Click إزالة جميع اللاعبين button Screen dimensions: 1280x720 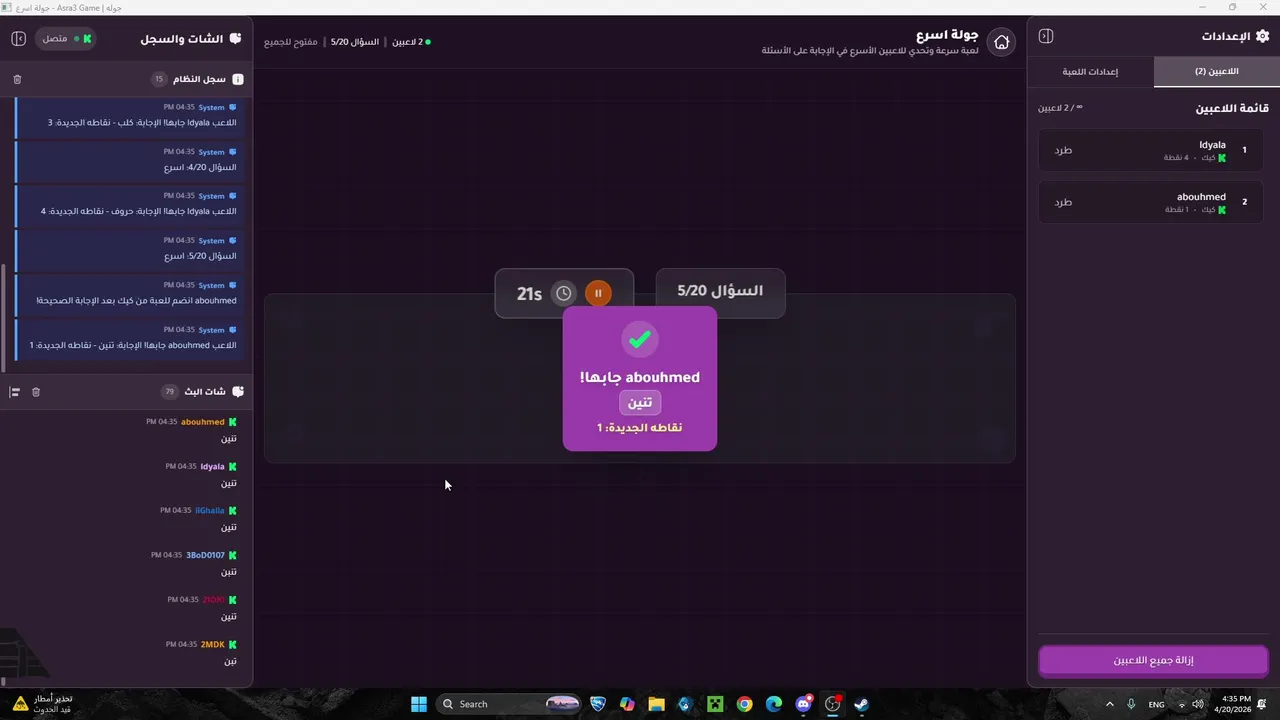point(1153,661)
